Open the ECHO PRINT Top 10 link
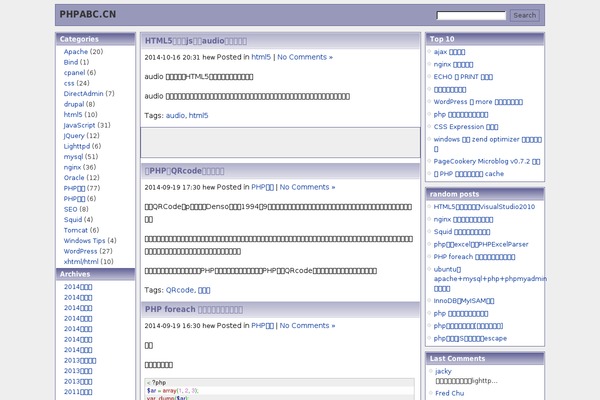Screen dimensions: 600x400 point(463,76)
